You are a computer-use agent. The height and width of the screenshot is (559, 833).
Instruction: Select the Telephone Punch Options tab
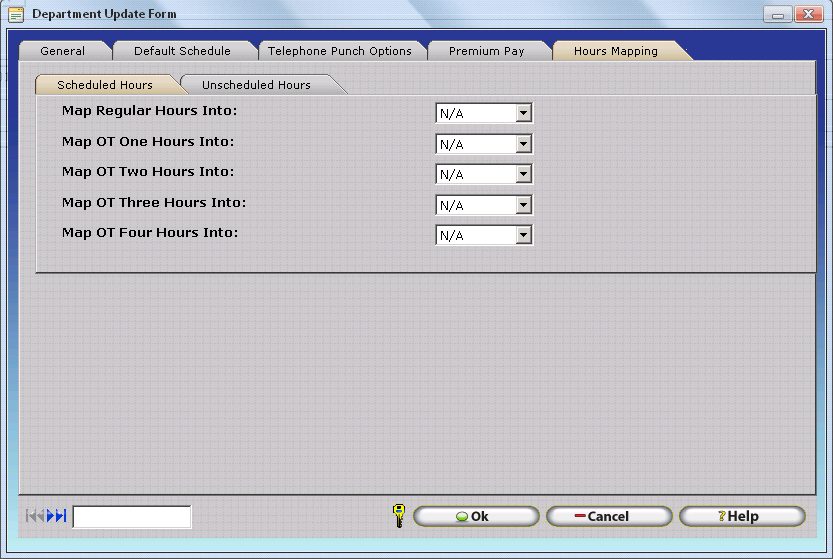[x=340, y=51]
